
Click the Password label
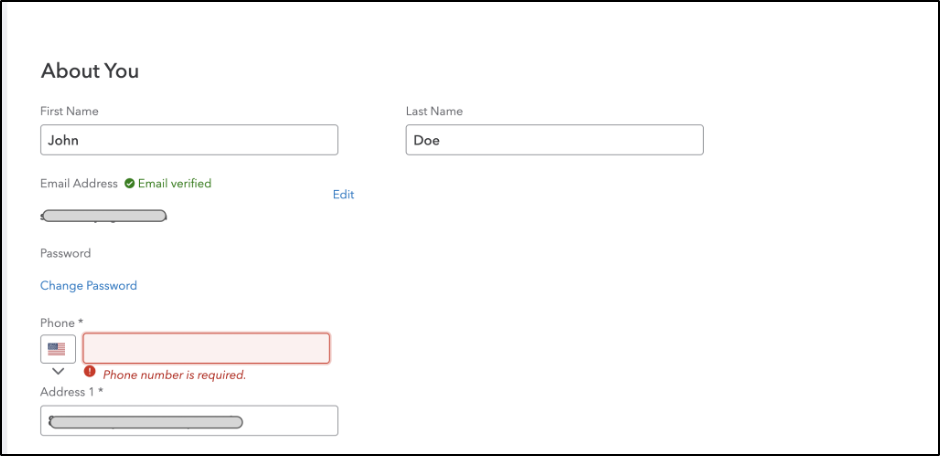coord(65,253)
